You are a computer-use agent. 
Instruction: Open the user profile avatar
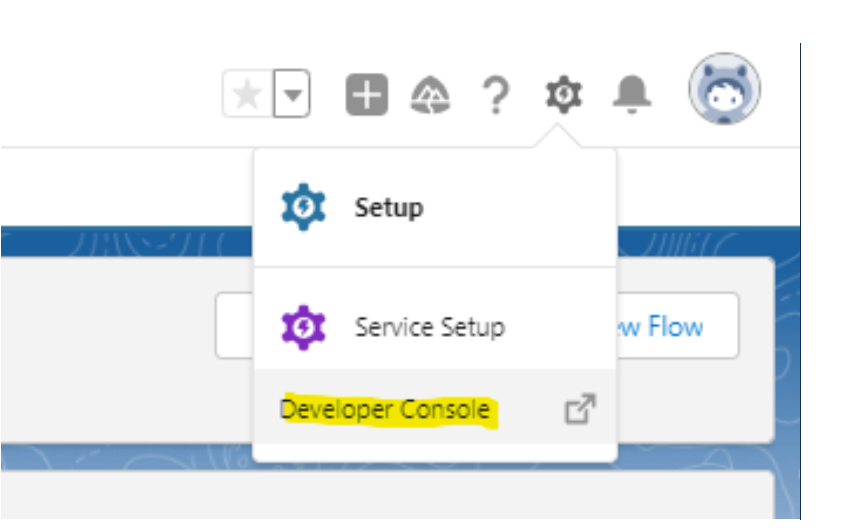click(x=724, y=90)
